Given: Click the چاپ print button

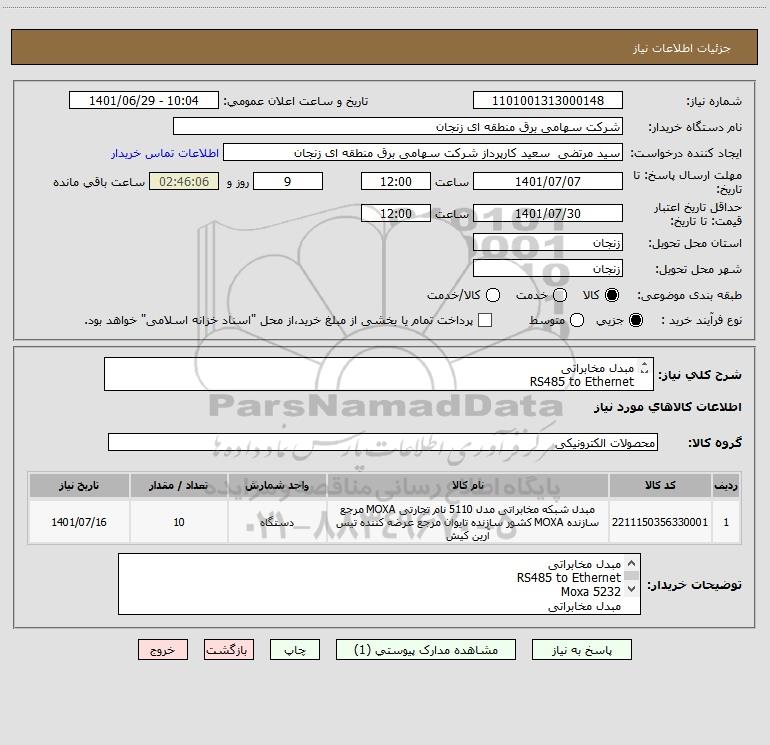Looking at the screenshot, I should point(295,650).
